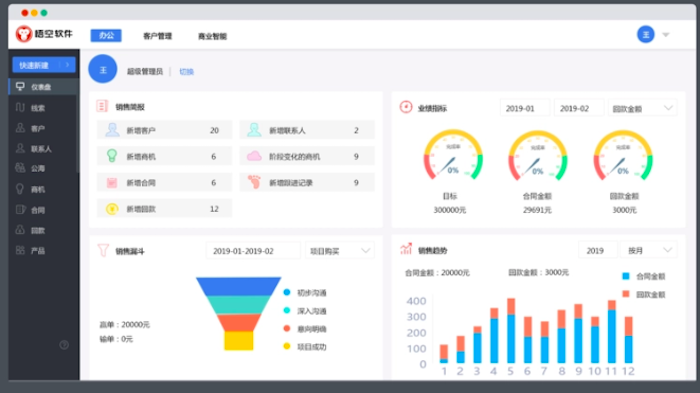
Task: Expand the 快速新建 arrow
Action: 67,65
